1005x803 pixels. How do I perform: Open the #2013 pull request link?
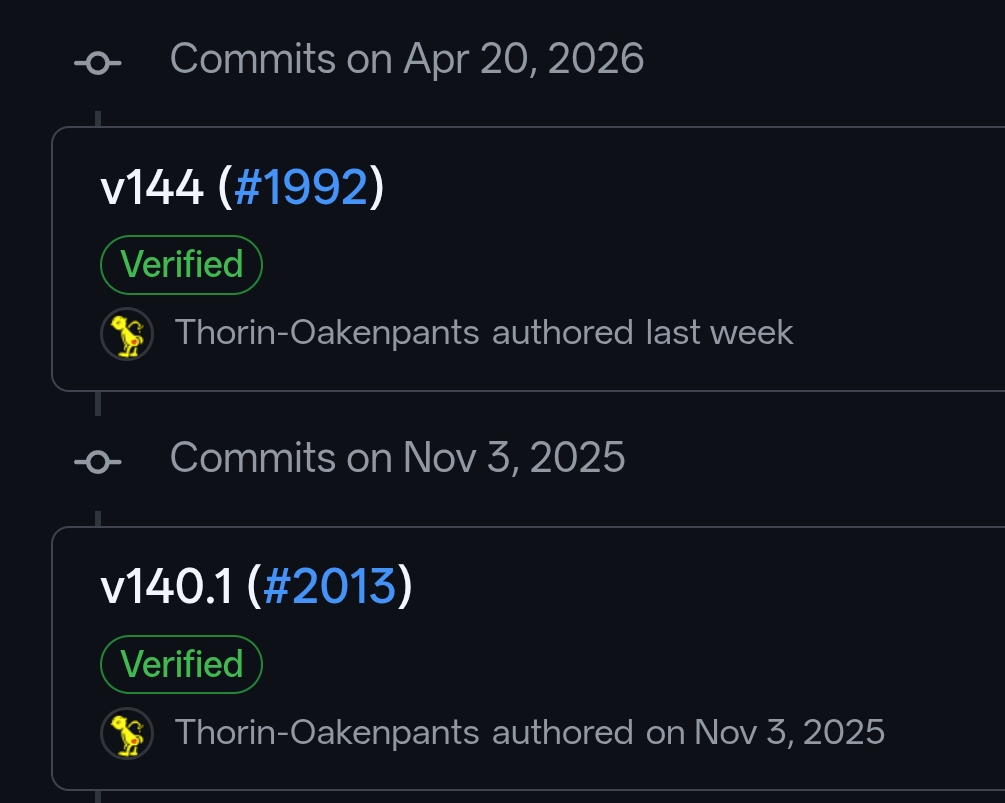329,586
